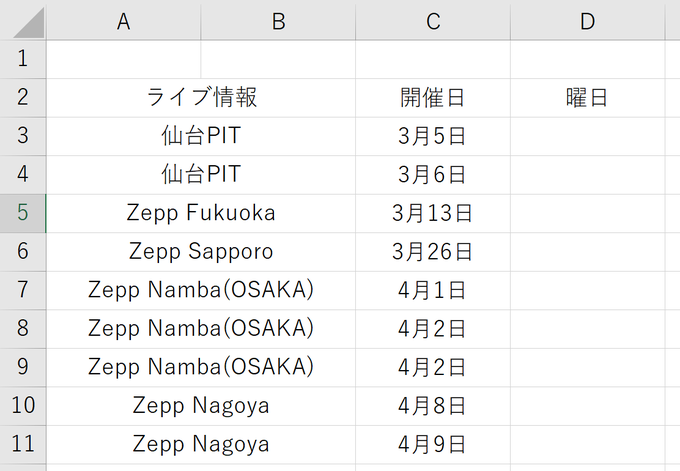
Task: Click the 開催日 header cell
Action: click(x=432, y=97)
